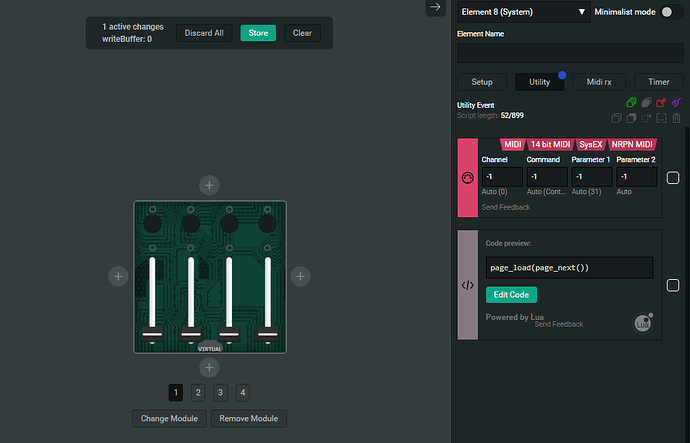Click the first fader on the module
690x443 pixels.
coord(152,300)
